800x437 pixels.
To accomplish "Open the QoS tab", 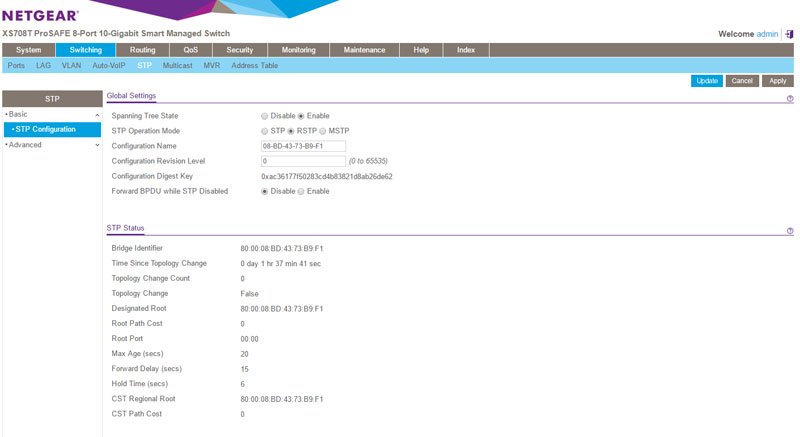I will point(190,50).
